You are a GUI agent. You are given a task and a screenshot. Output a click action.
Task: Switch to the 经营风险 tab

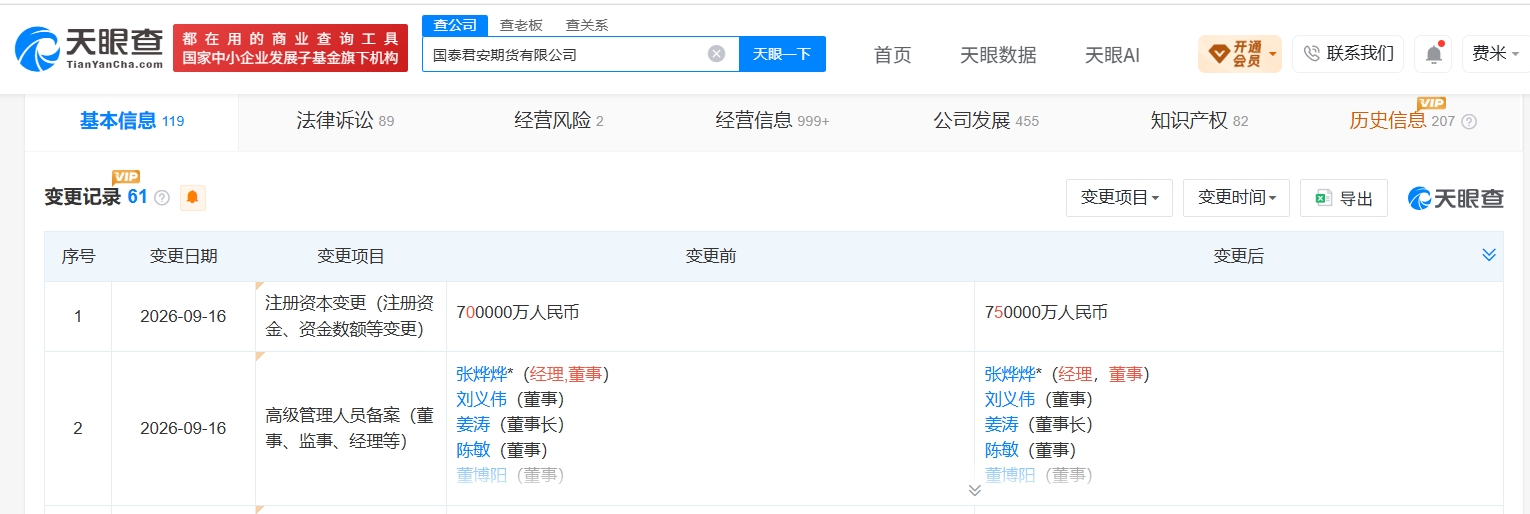(x=559, y=121)
